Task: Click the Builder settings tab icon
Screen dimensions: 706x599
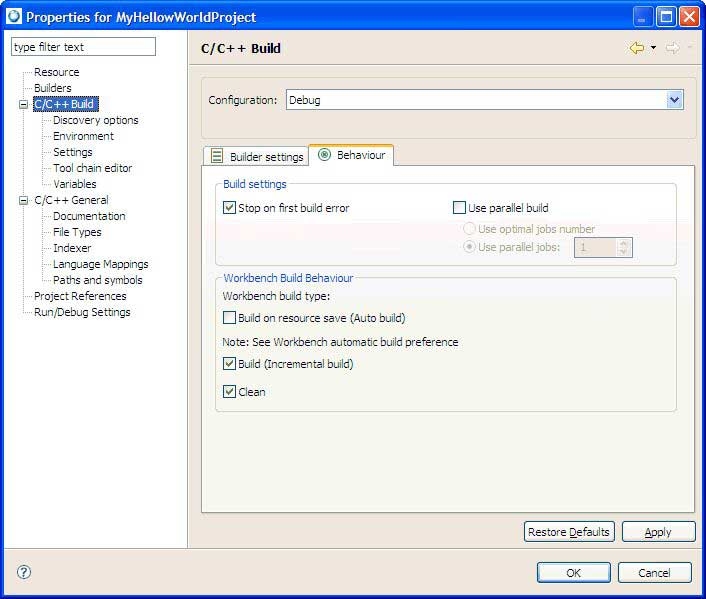Action: [217, 156]
